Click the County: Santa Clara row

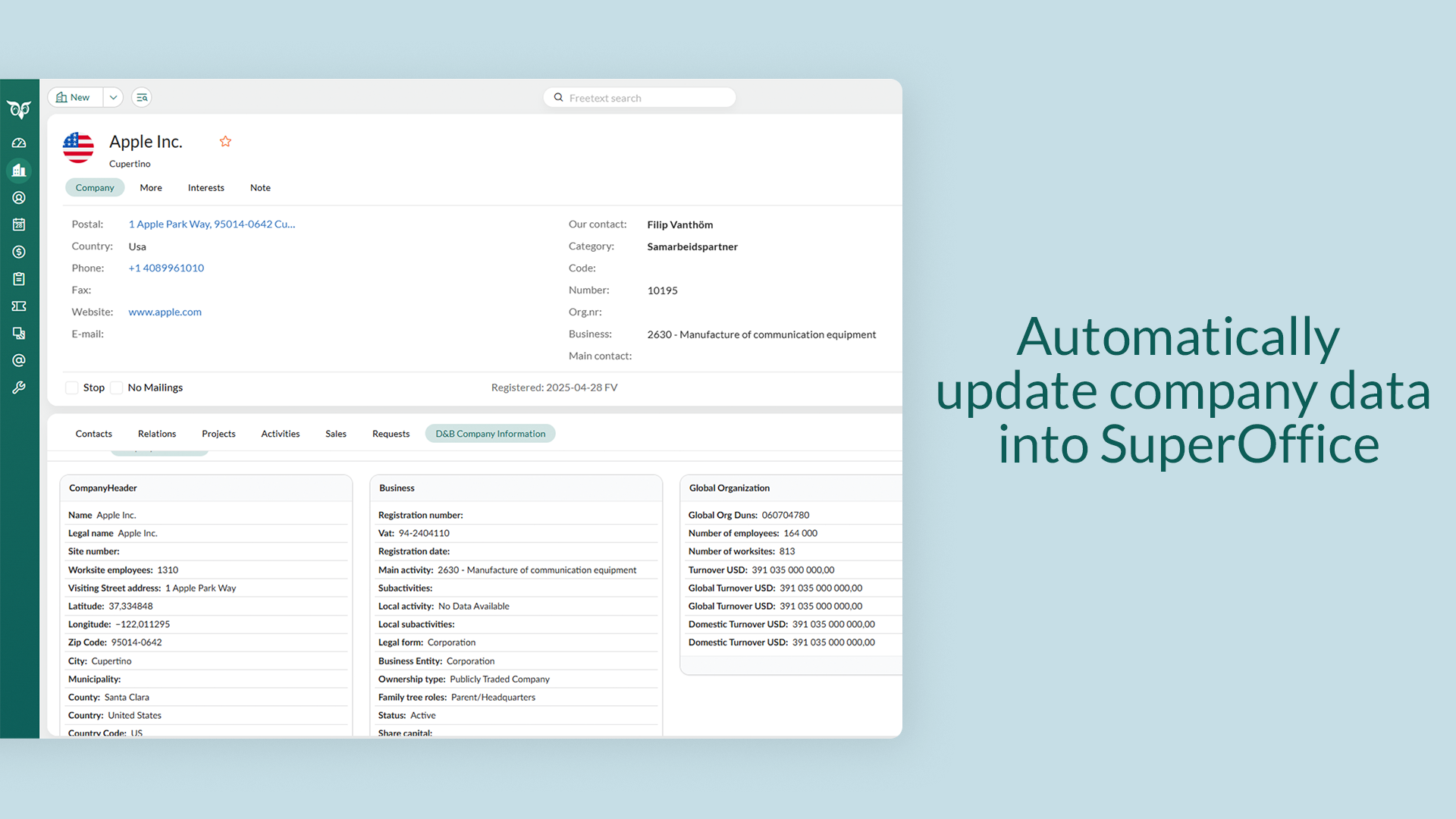click(206, 697)
